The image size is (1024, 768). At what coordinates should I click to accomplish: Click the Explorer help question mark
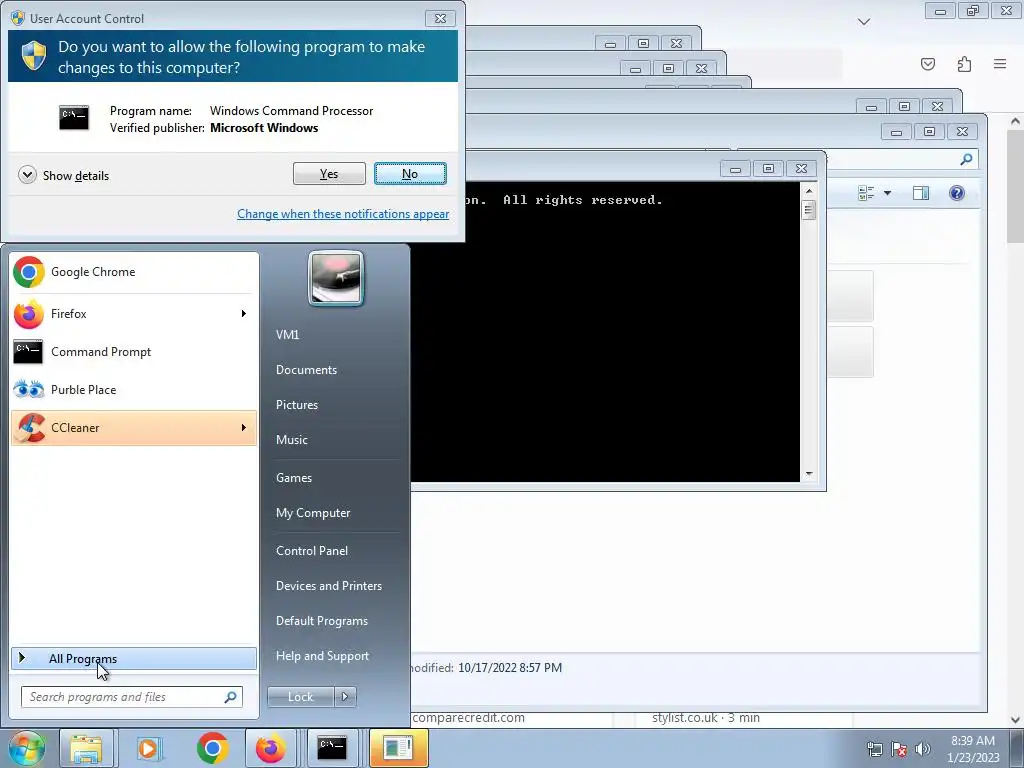(957, 193)
